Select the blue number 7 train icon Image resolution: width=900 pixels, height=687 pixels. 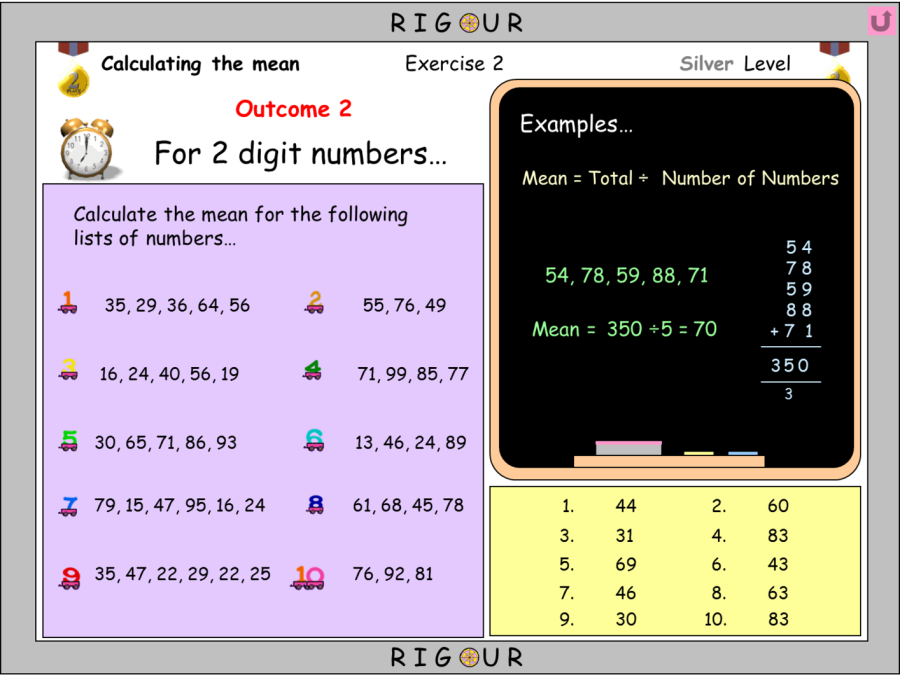[68, 506]
